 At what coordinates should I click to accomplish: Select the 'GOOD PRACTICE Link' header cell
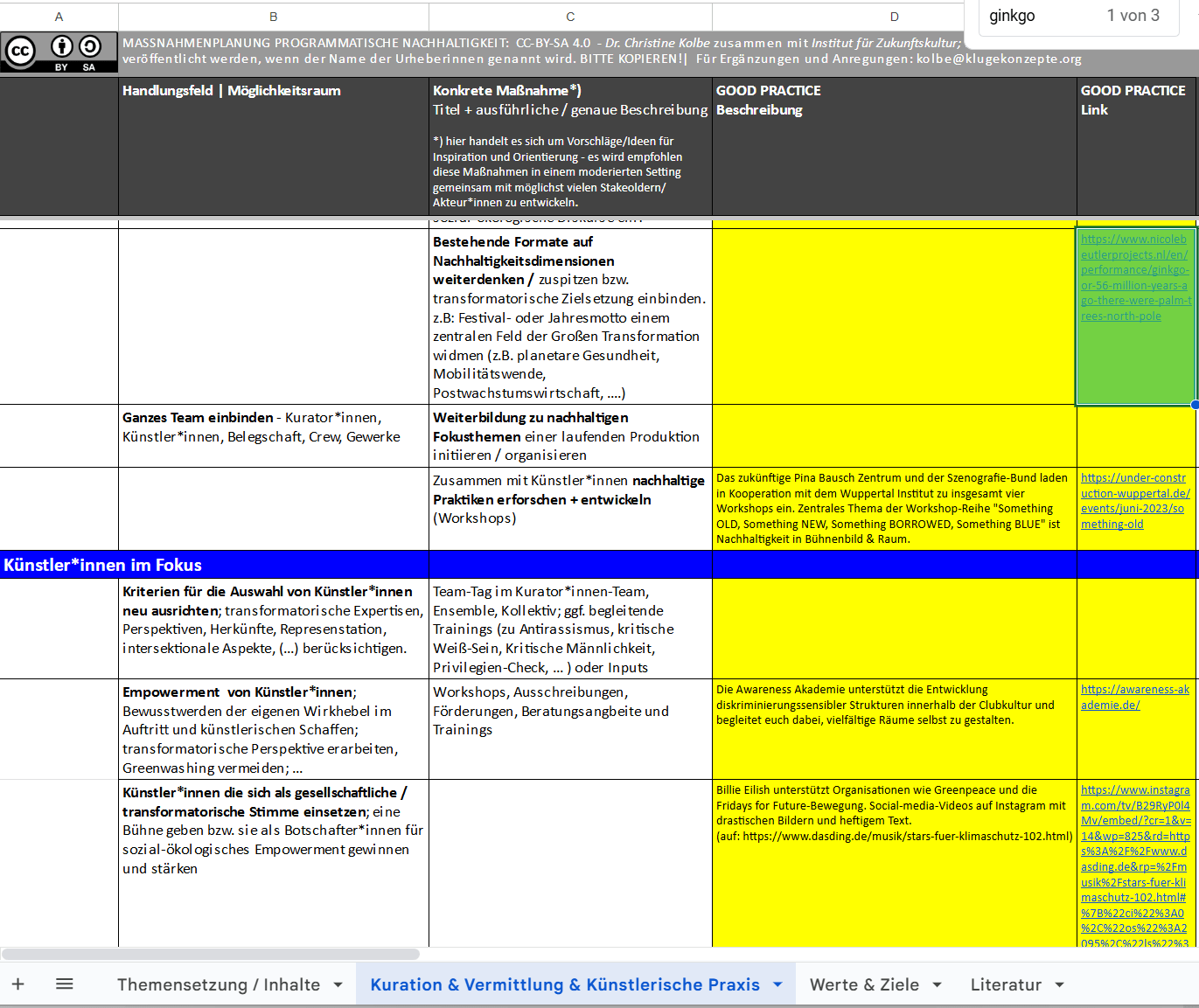tap(1138, 146)
